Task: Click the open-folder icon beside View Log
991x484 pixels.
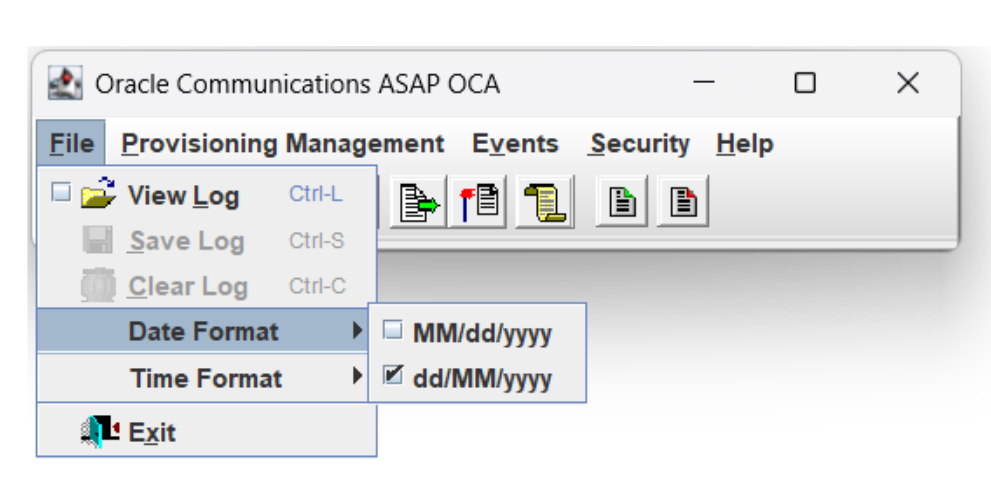Action: coord(99,193)
